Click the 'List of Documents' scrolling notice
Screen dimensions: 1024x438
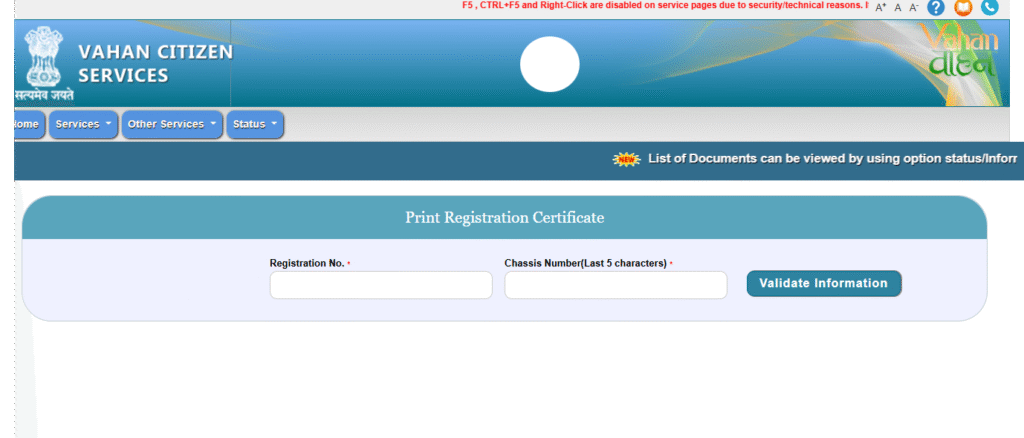click(x=832, y=159)
